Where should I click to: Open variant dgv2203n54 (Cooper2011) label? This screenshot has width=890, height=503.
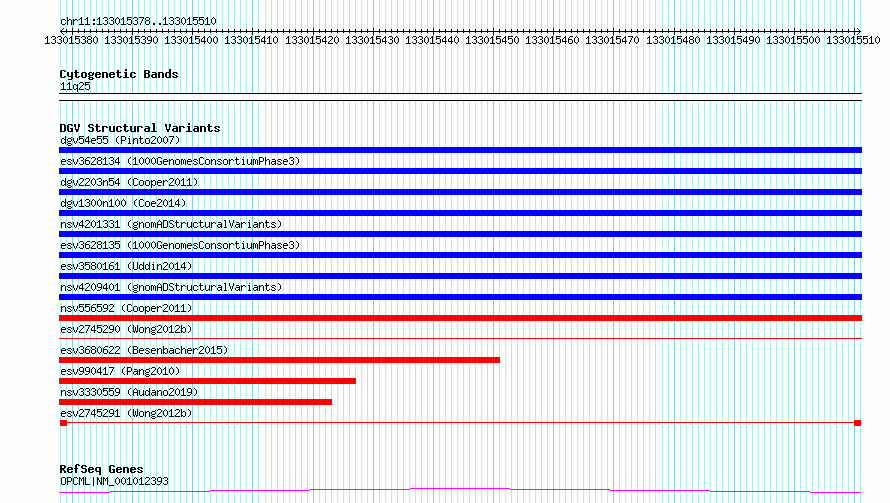(129, 182)
